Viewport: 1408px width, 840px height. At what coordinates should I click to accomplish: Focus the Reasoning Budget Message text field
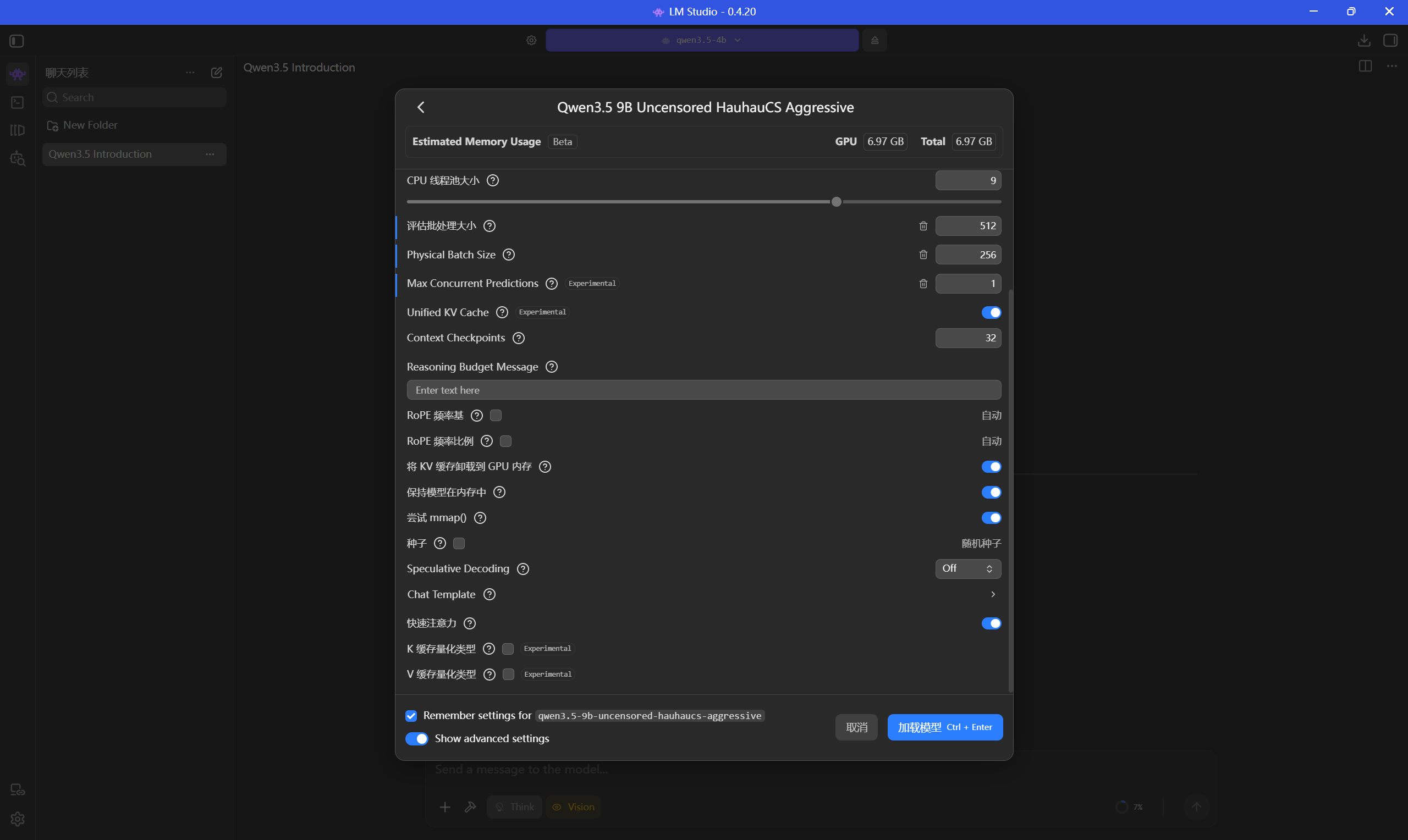[x=703, y=390]
